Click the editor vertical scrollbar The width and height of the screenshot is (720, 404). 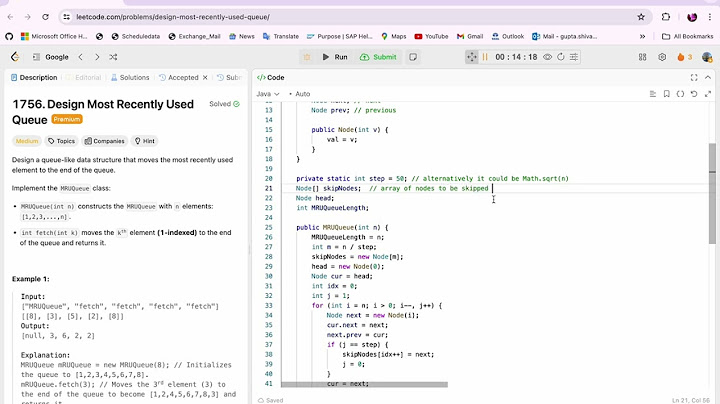pos(712,193)
